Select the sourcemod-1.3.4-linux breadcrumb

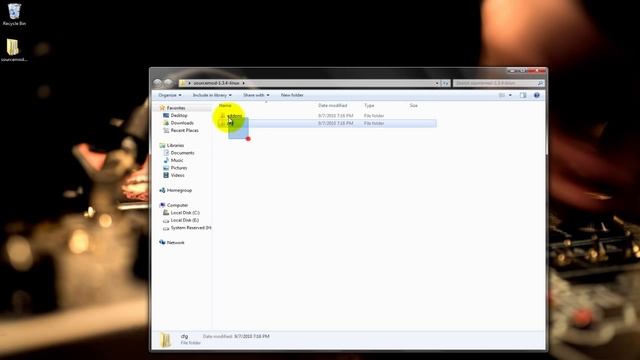click(x=216, y=83)
